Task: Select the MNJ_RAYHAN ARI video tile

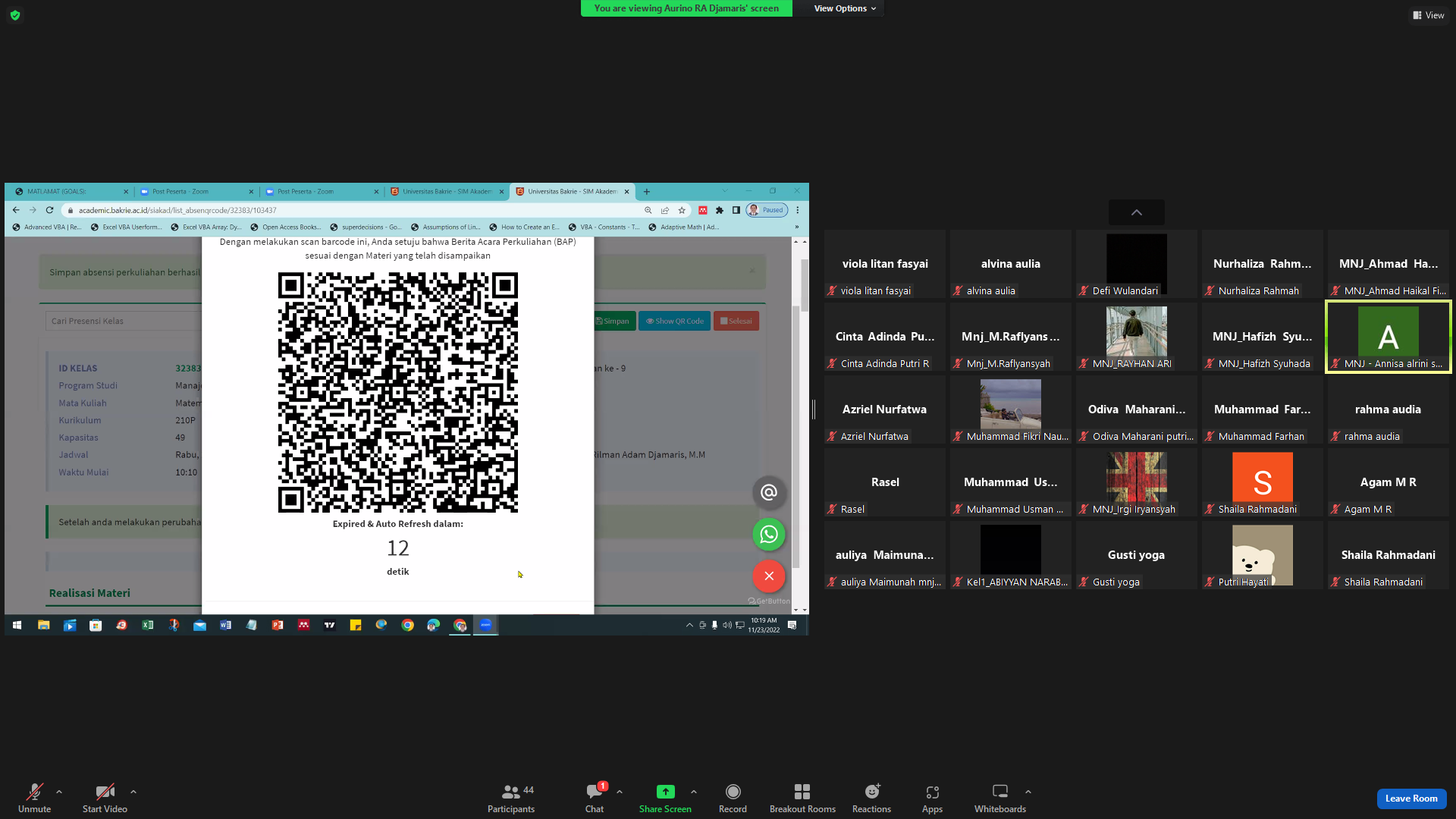Action: coord(1136,337)
